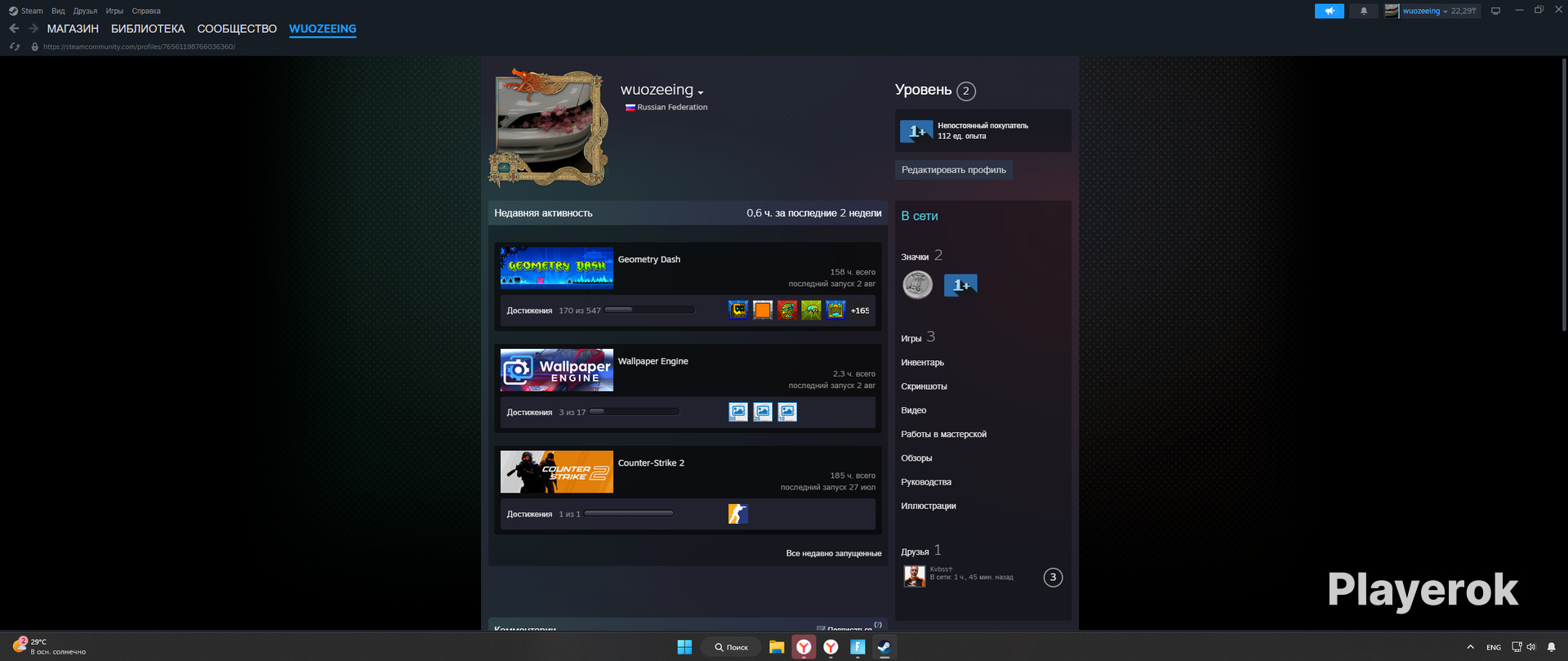
Task: Open the Справка menu
Action: pyautogui.click(x=146, y=11)
